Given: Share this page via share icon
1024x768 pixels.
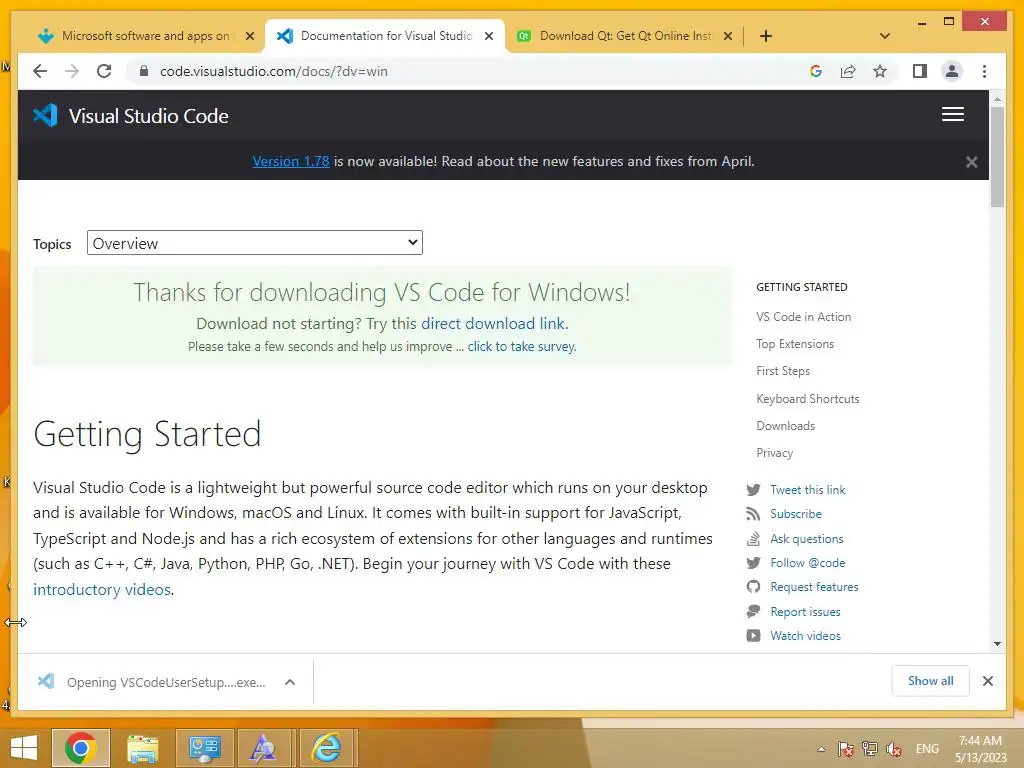Looking at the screenshot, I should 848,71.
